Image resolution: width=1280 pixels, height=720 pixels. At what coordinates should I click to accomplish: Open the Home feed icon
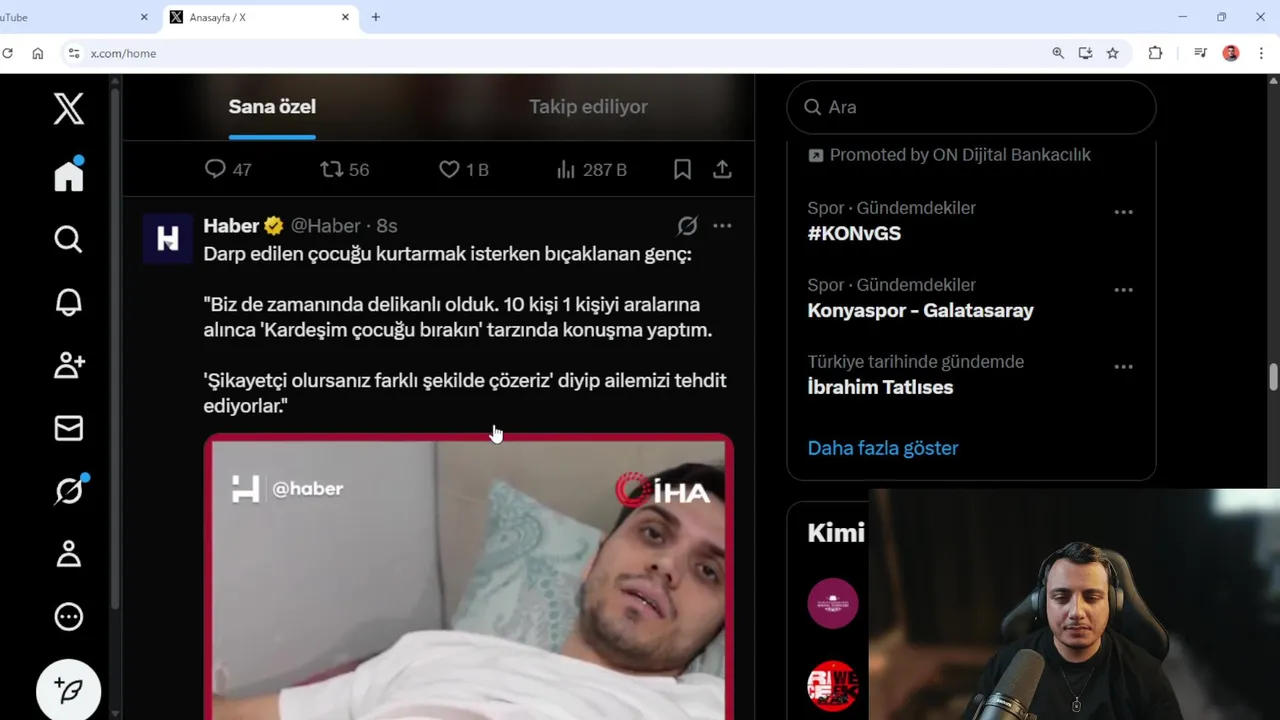tap(69, 175)
